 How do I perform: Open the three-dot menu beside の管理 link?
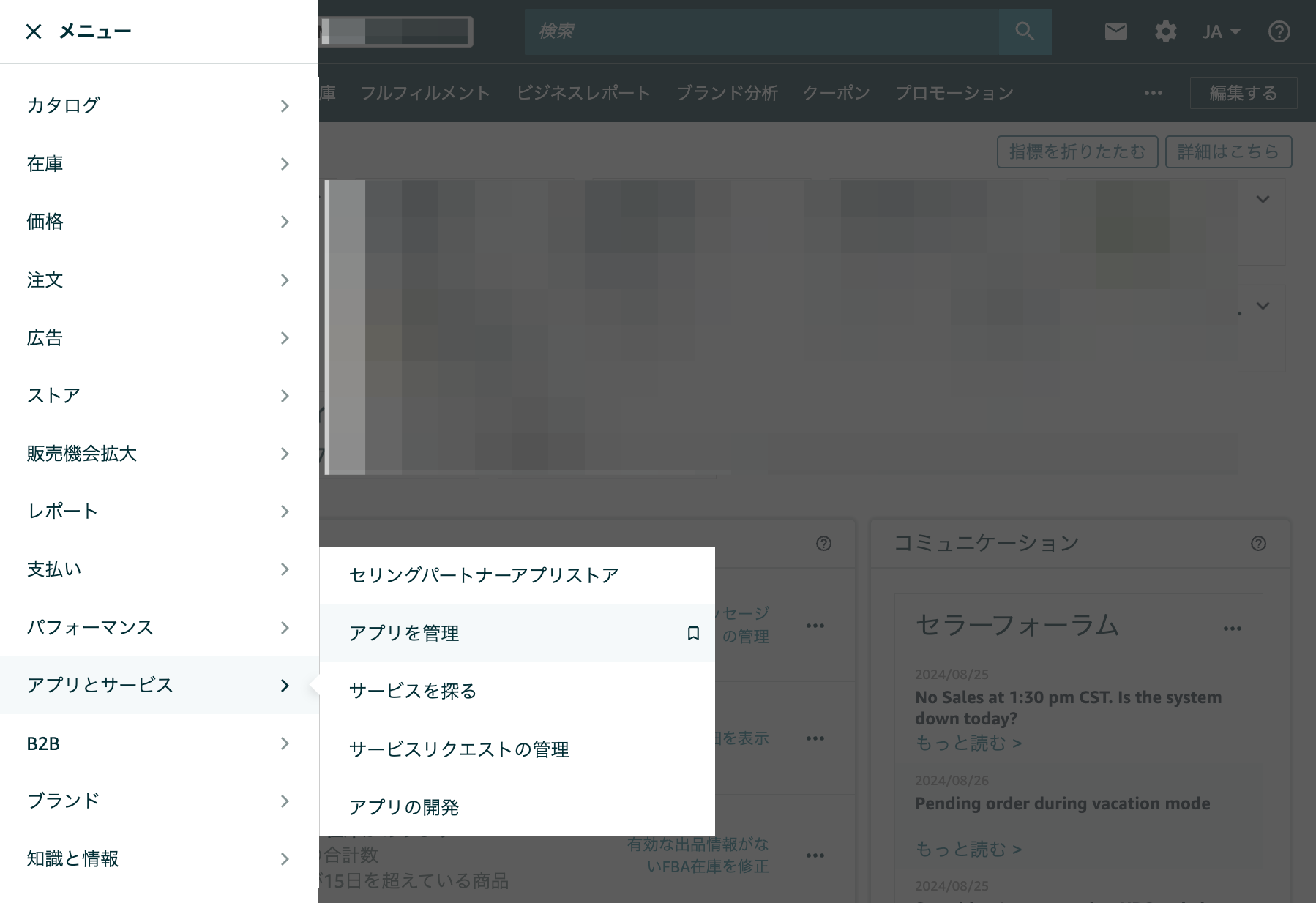pyautogui.click(x=815, y=626)
